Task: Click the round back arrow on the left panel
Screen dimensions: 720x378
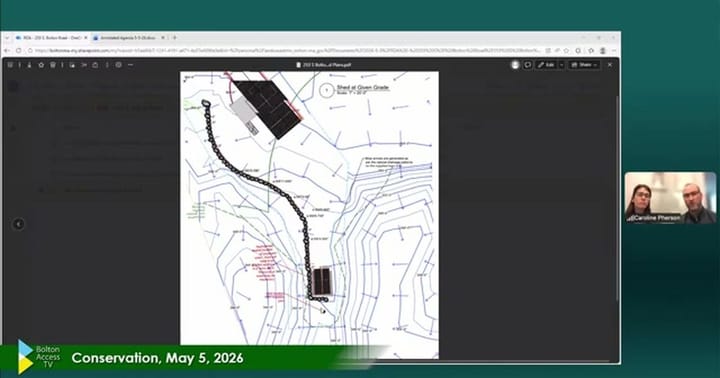Action: (19, 224)
